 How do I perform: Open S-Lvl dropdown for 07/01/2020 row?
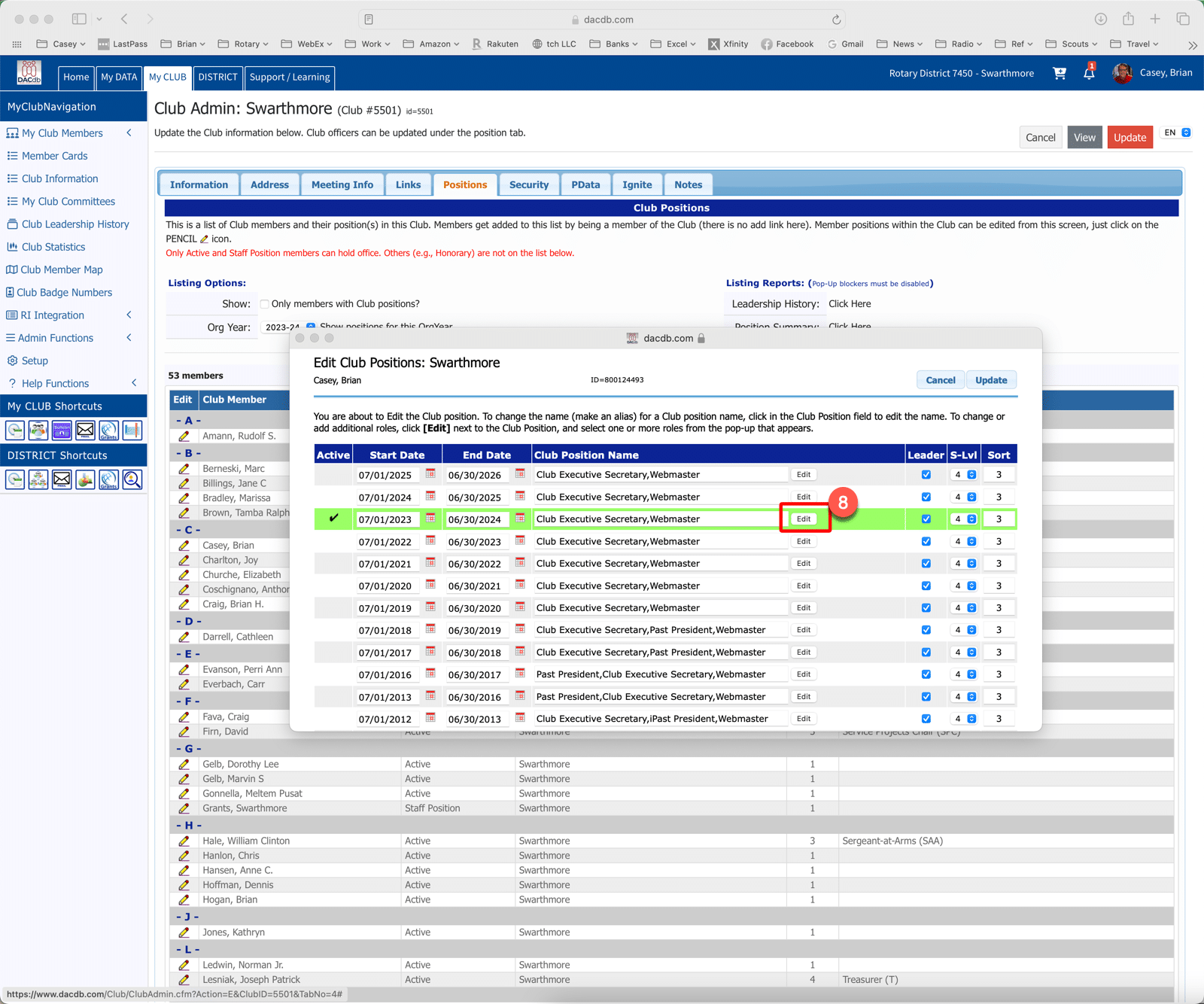(x=964, y=586)
